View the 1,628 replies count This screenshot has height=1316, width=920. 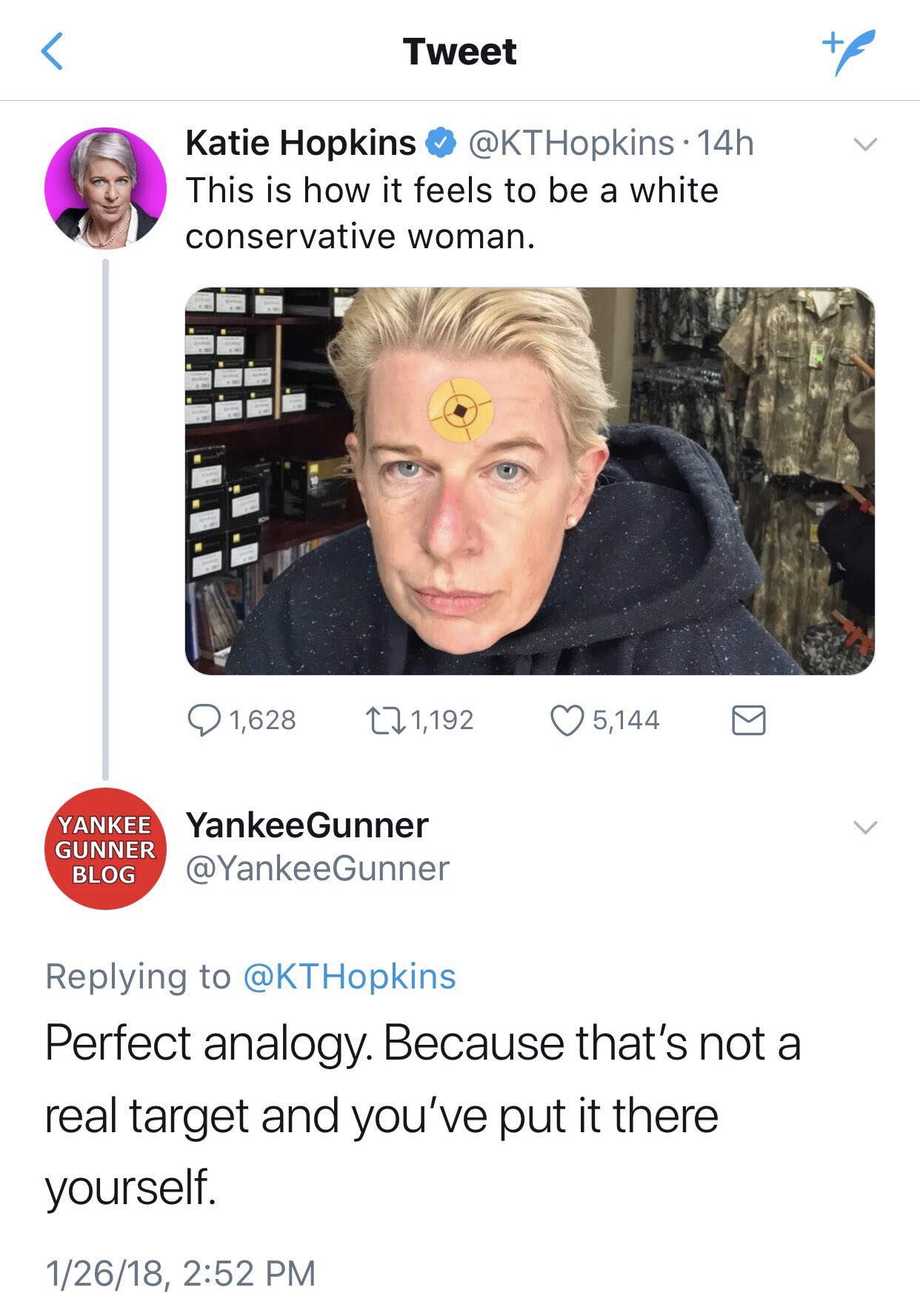(x=262, y=720)
